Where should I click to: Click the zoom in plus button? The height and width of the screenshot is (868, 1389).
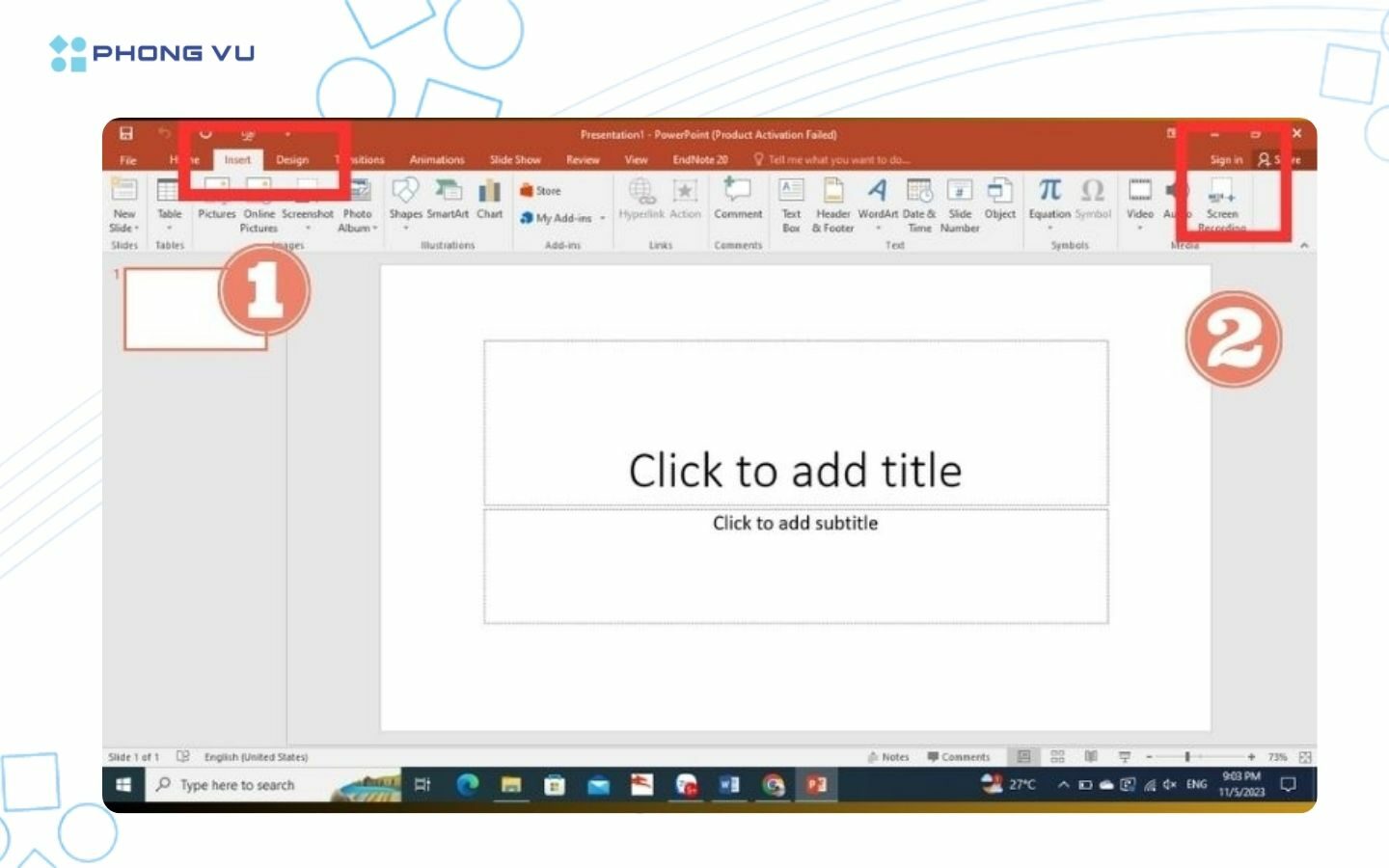pyautogui.click(x=1251, y=757)
